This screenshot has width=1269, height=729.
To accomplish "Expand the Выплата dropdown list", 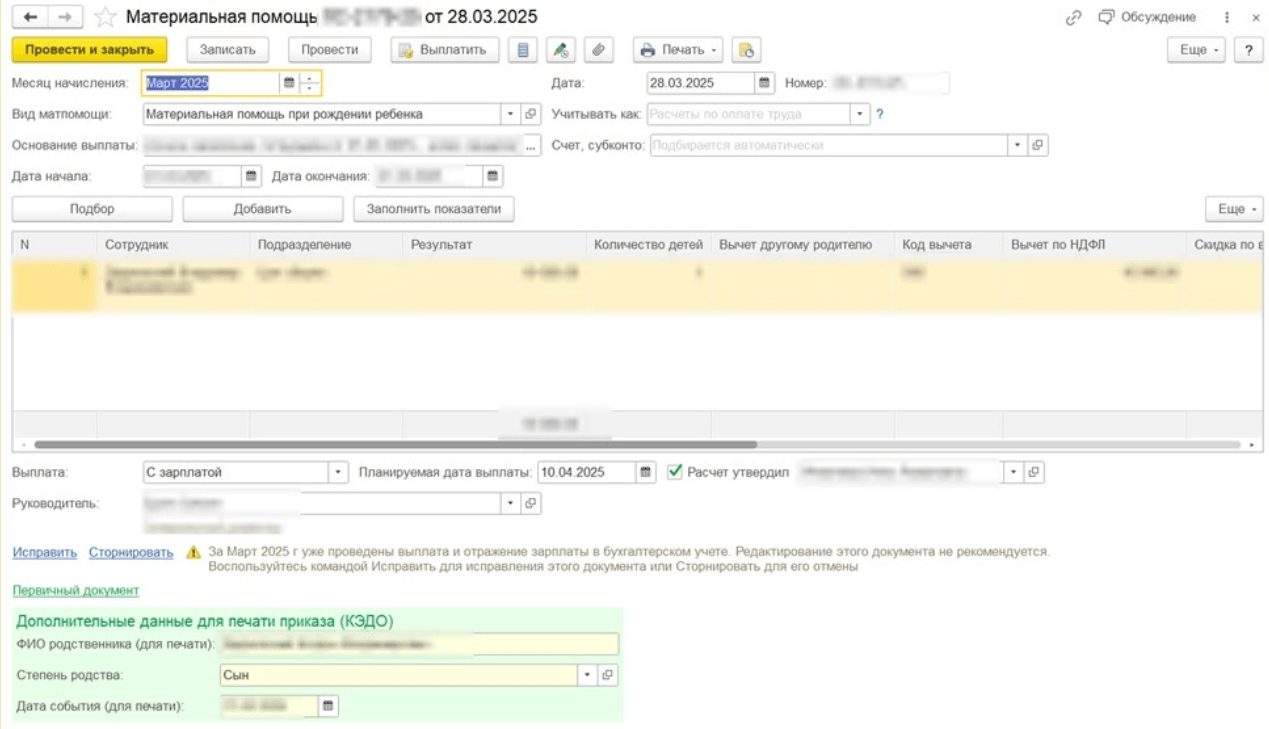I will click(338, 472).
